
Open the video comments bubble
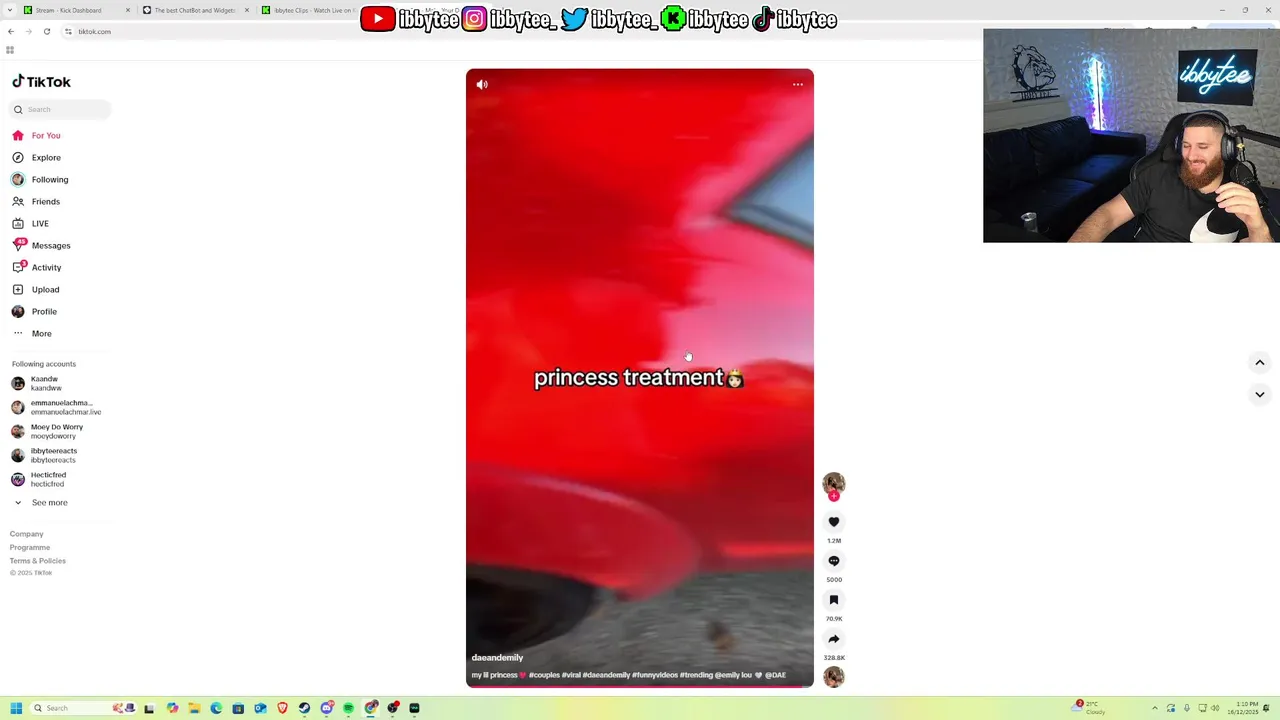[834, 561]
